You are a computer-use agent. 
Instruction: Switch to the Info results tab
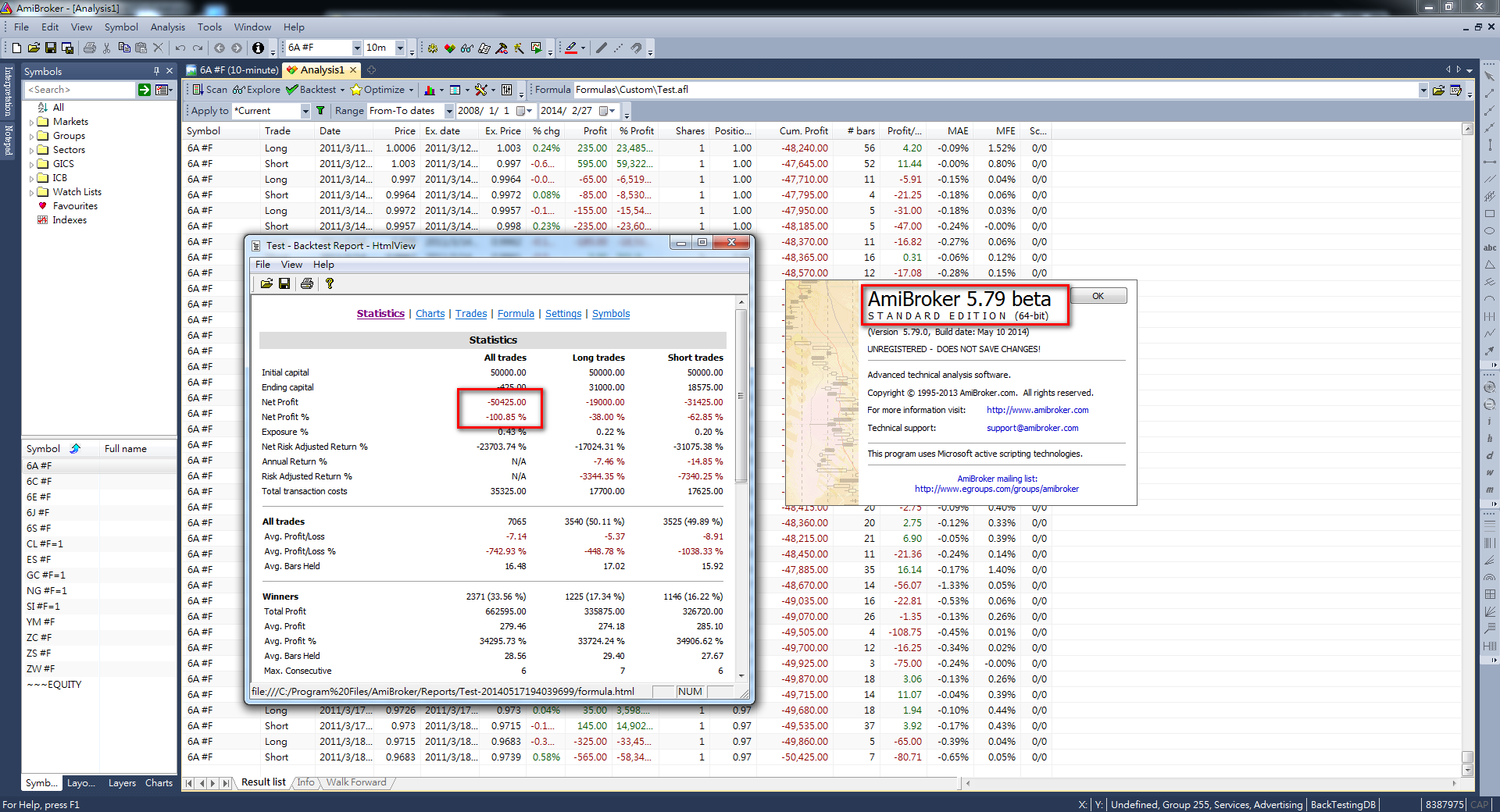[305, 782]
